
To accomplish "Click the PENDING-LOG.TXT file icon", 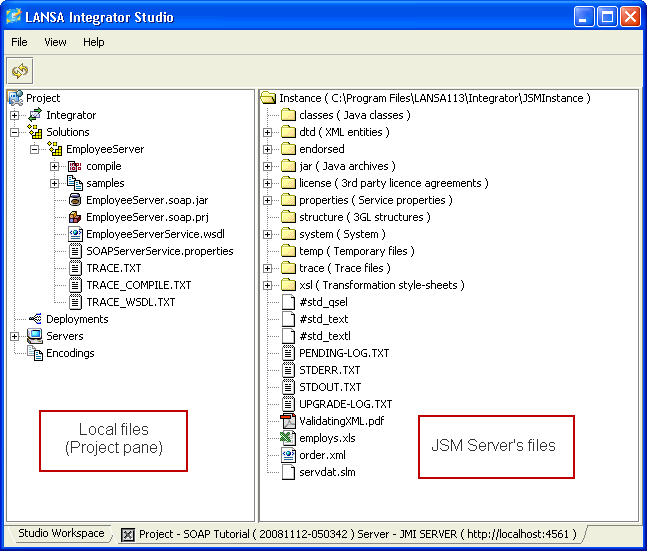I will pyautogui.click(x=288, y=353).
